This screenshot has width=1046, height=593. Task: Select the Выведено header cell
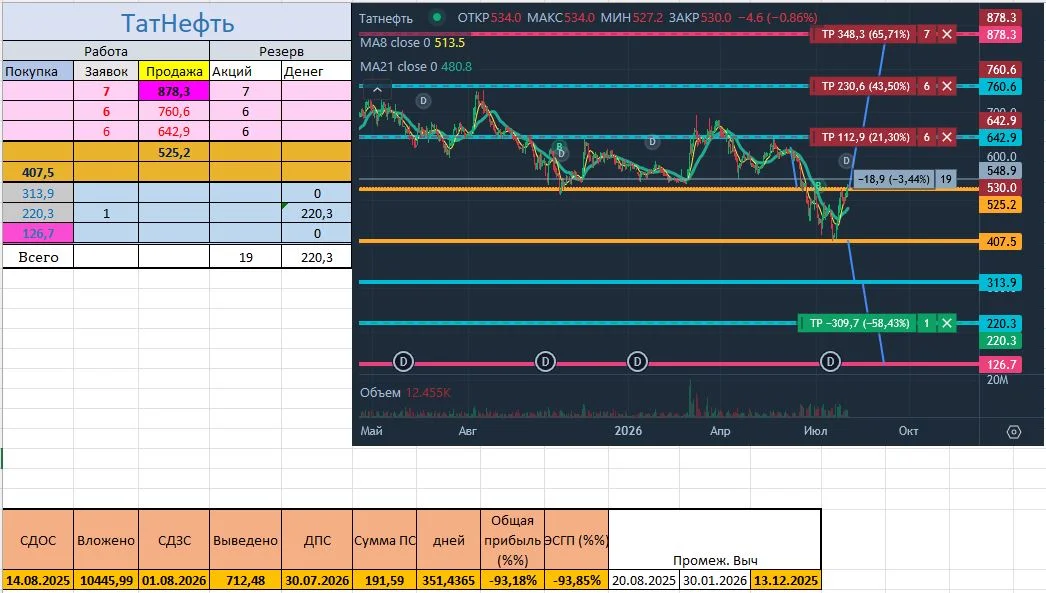(x=245, y=540)
